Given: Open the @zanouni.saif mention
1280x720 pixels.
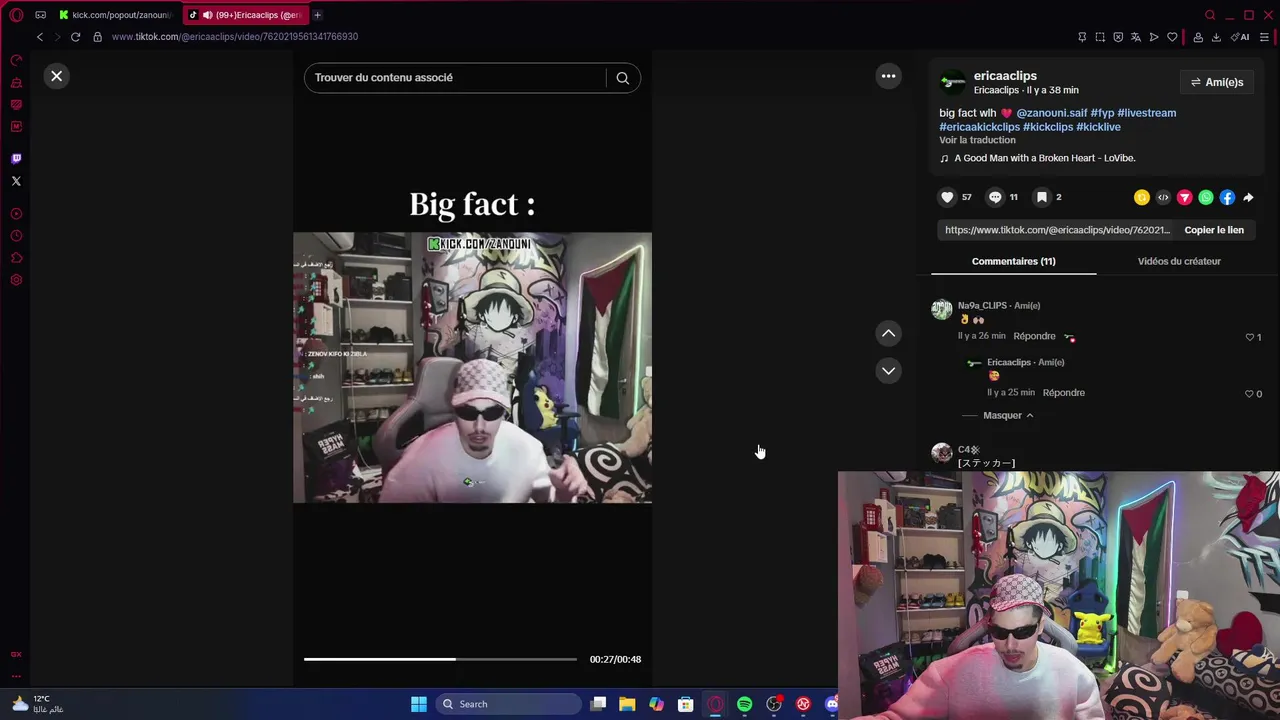Looking at the screenshot, I should (x=1051, y=113).
